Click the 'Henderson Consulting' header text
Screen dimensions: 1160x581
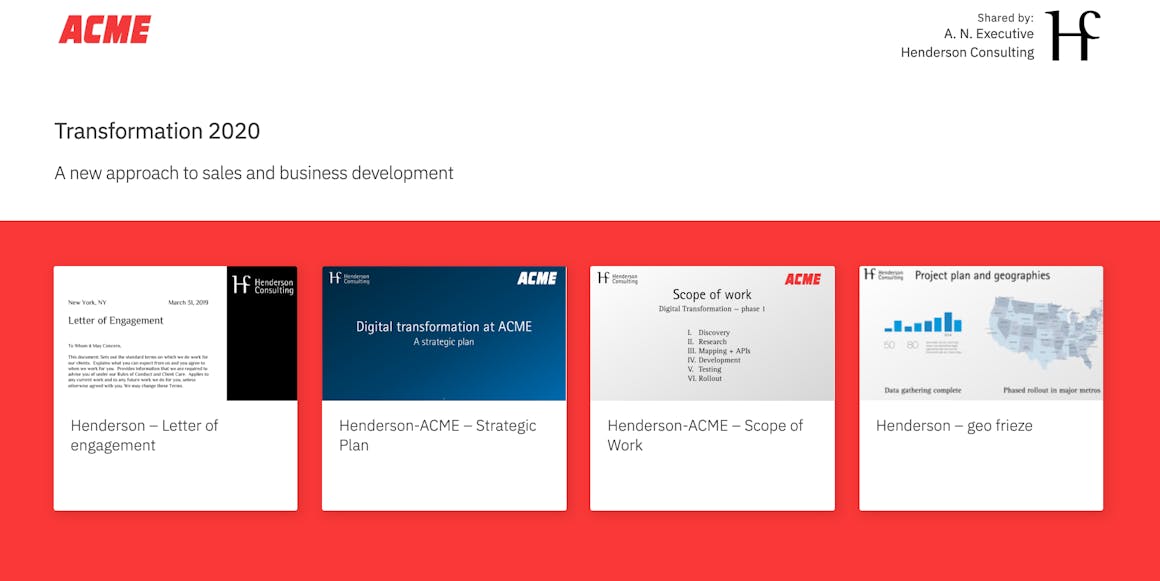point(968,53)
